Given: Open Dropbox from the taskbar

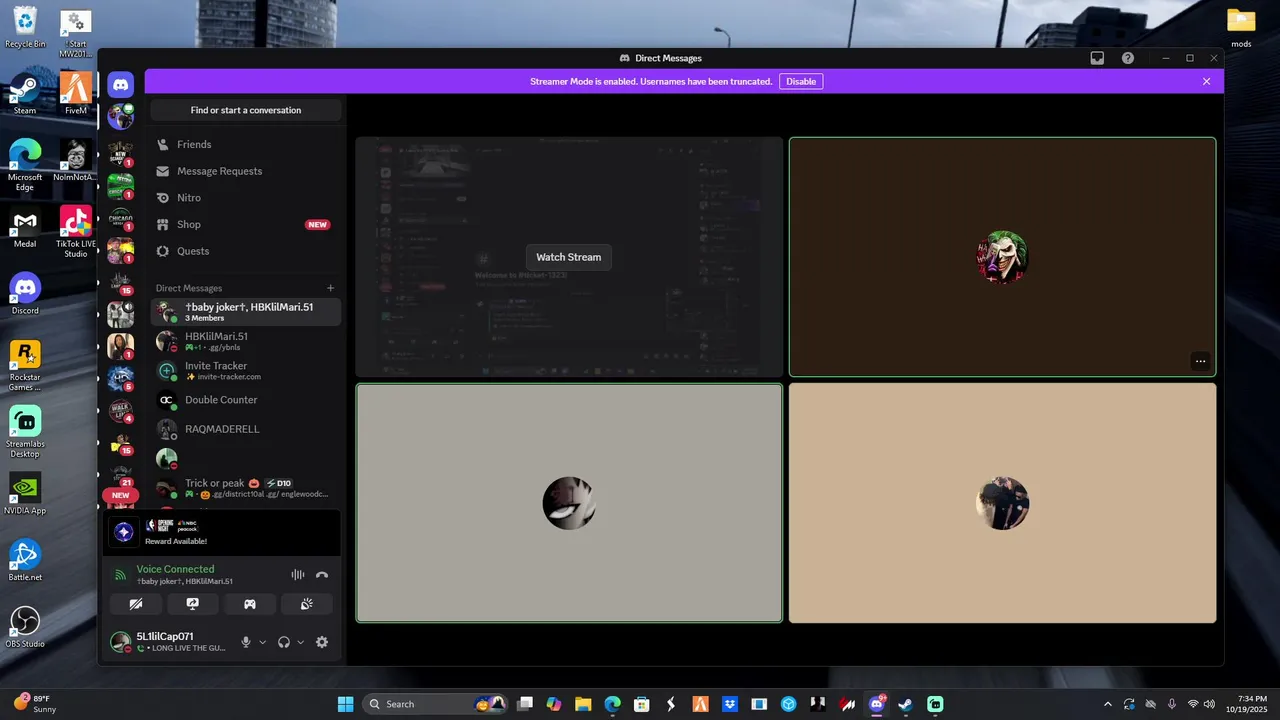Looking at the screenshot, I should pyautogui.click(x=731, y=704).
